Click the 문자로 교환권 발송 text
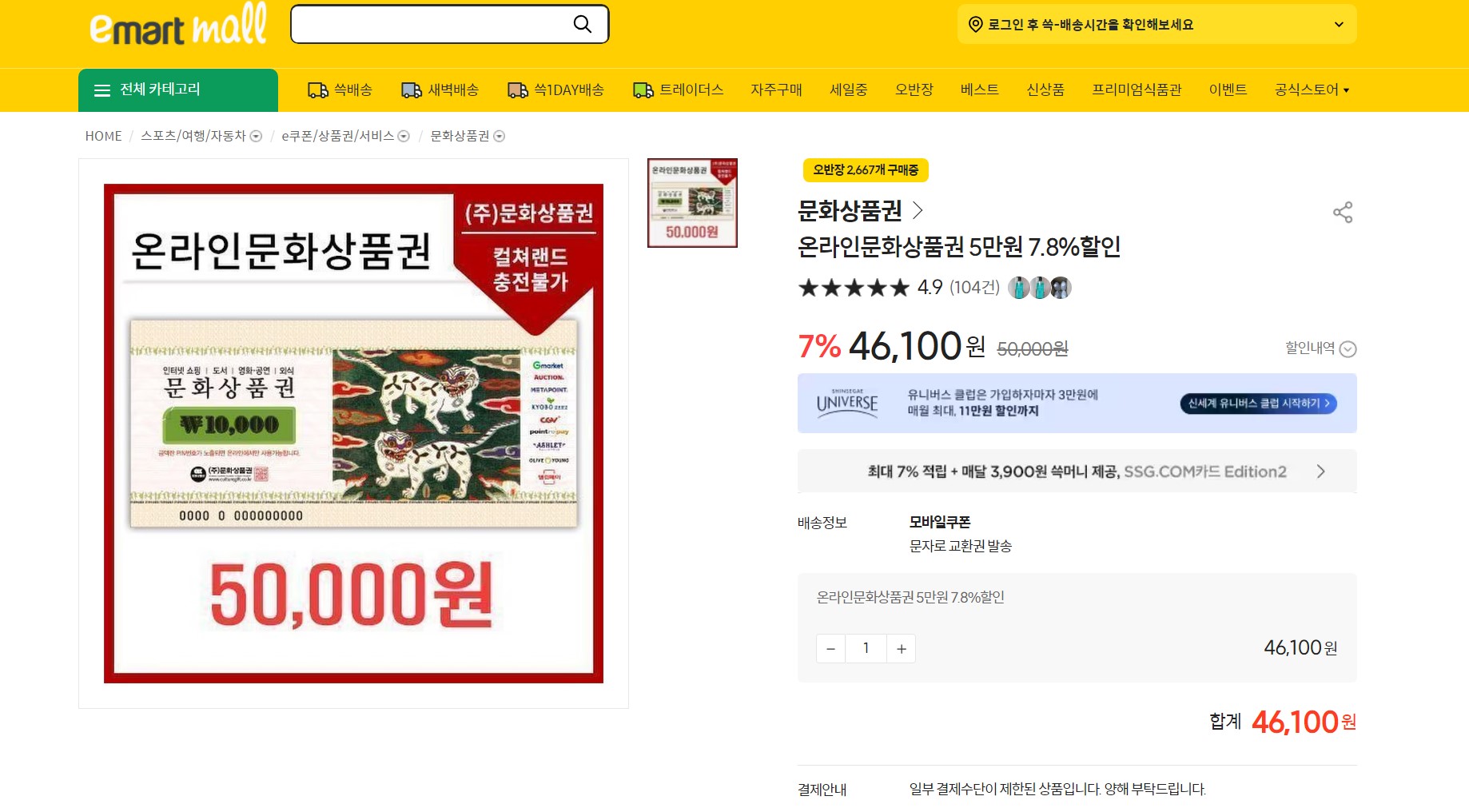Screen dimensions: 1469x812 click(x=961, y=547)
